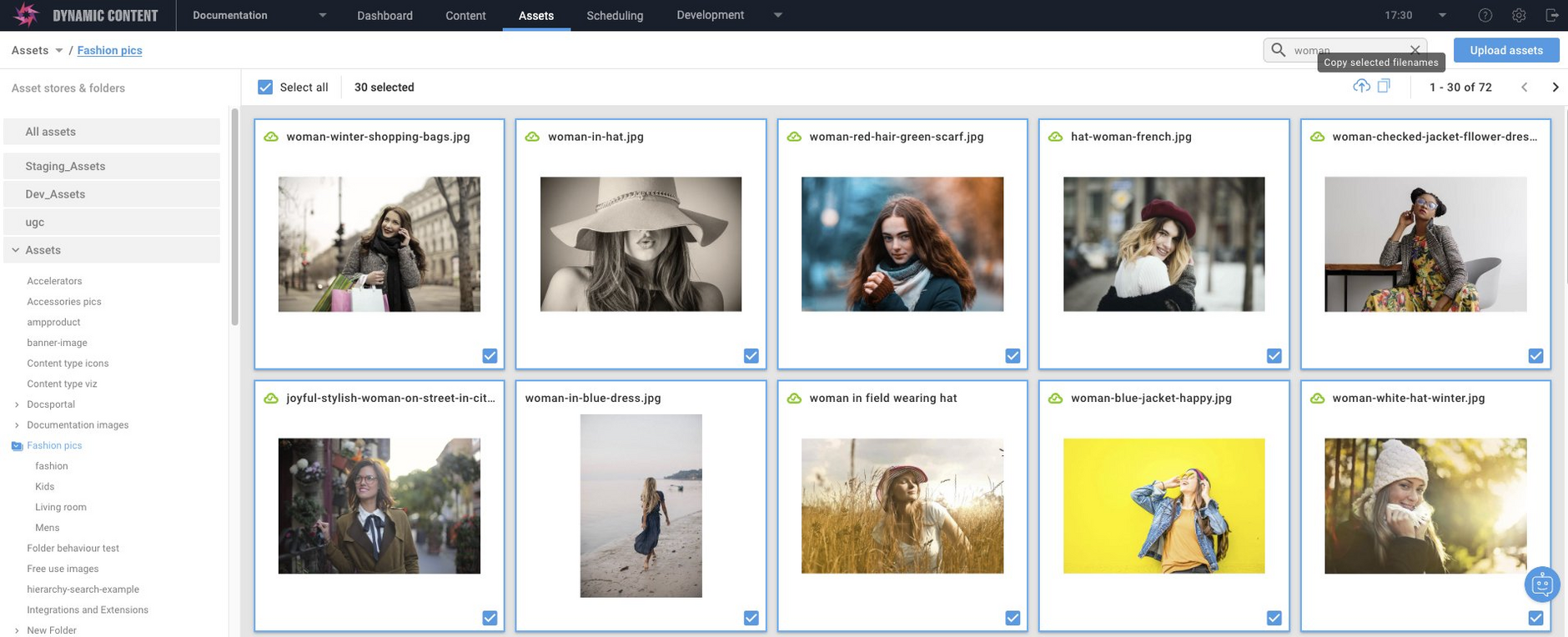Open the Assets breadcrumb dropdown arrow

point(58,51)
